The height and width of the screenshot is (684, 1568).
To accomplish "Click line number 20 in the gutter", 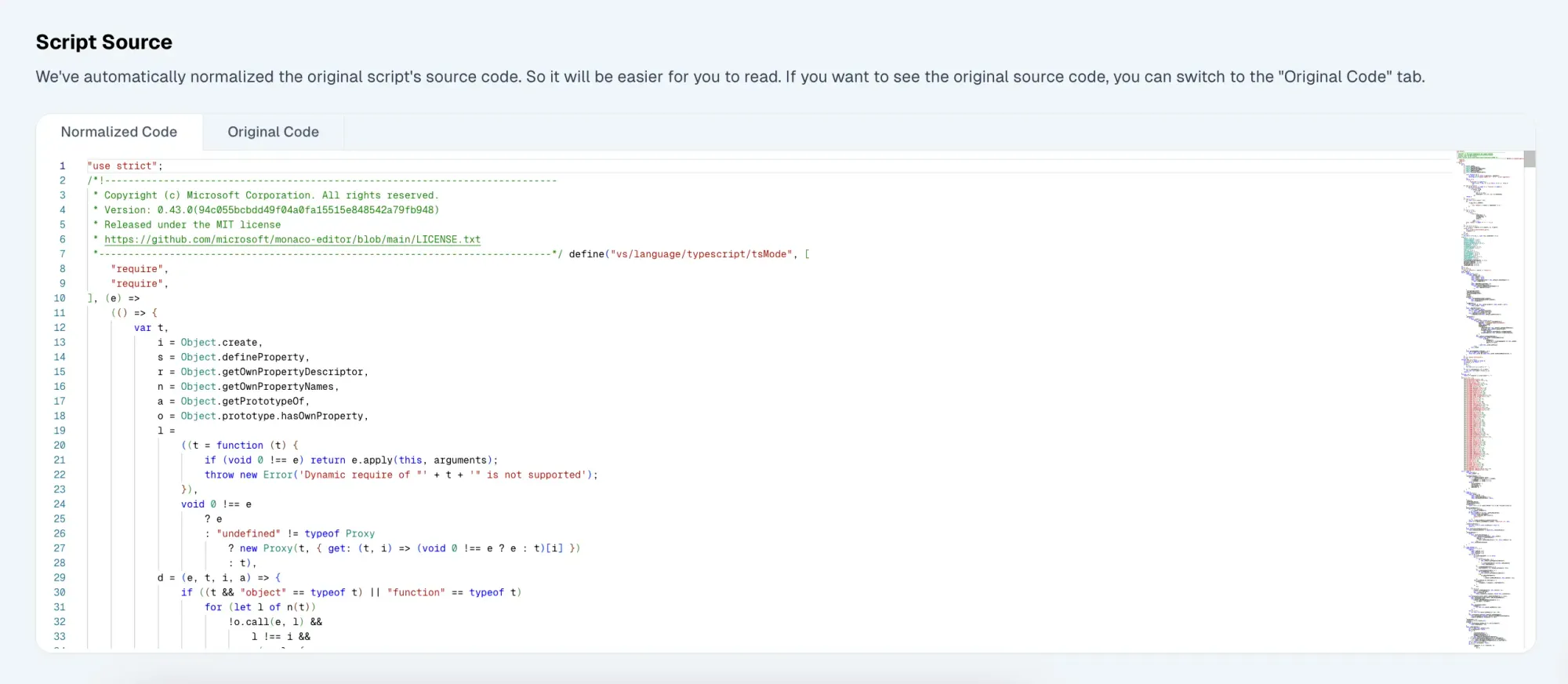I will (x=60, y=446).
